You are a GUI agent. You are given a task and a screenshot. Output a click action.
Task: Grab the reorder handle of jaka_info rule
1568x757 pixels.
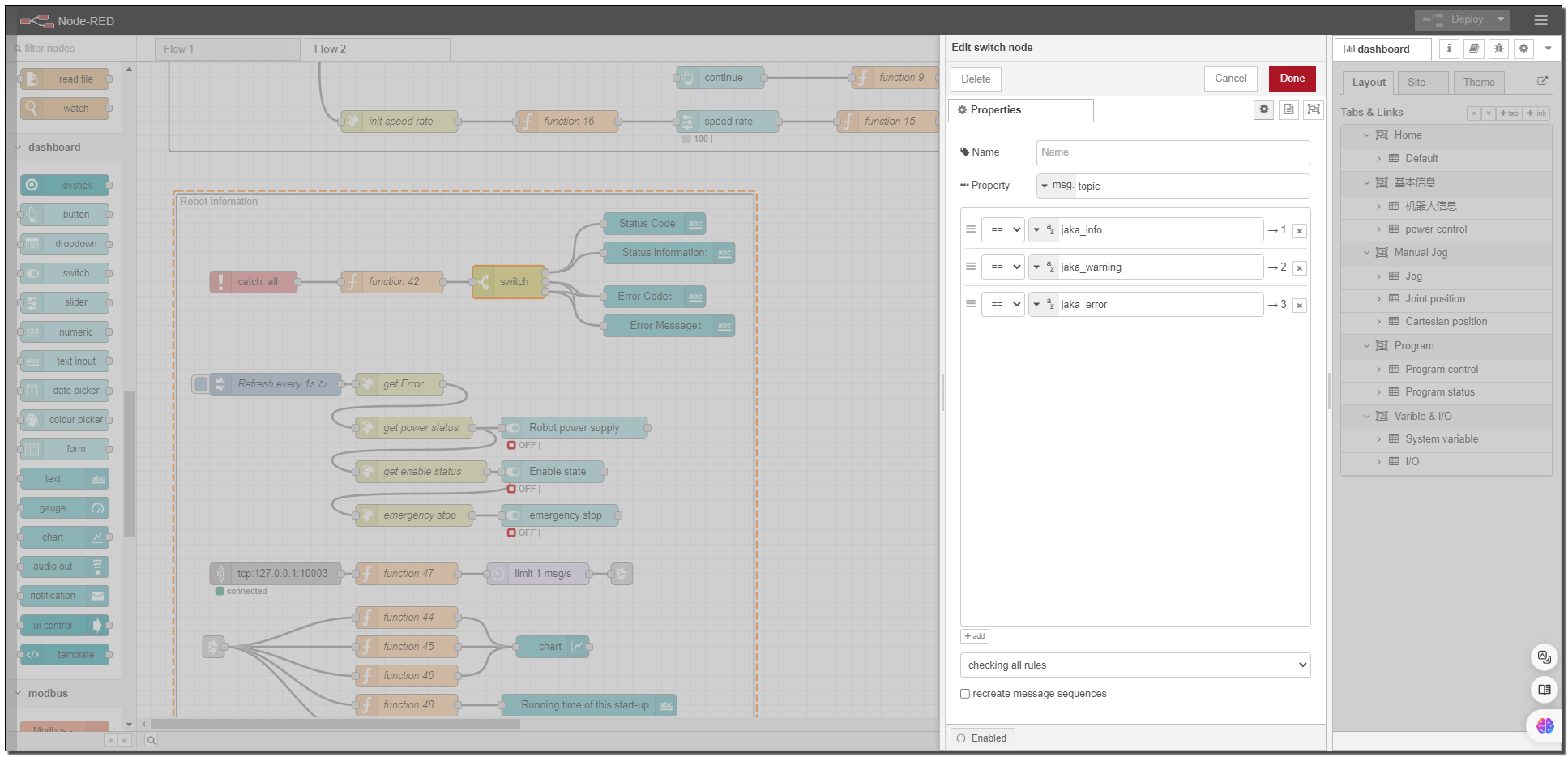(971, 229)
